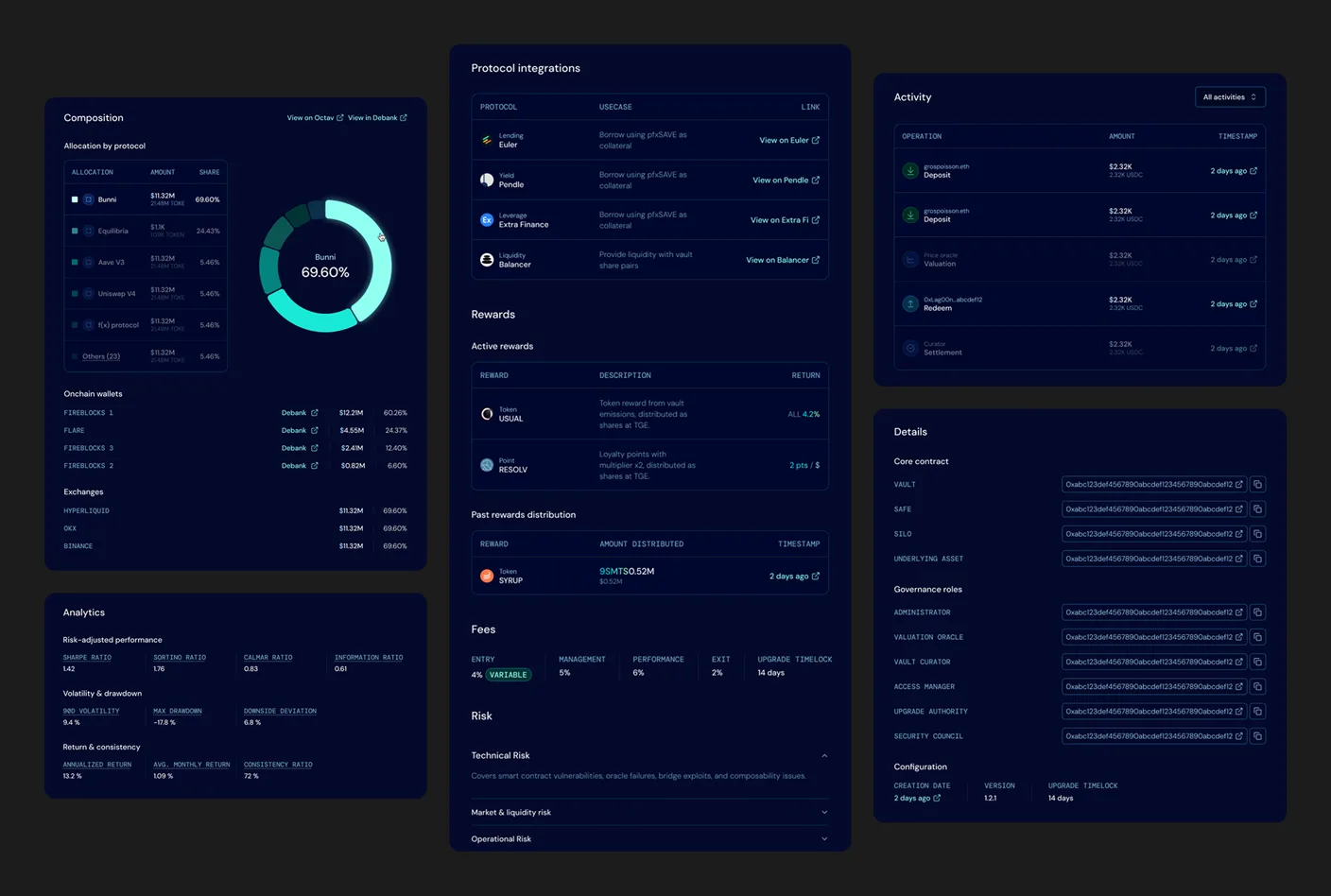Click the SHARPE RATIO metric label
The width and height of the screenshot is (1331, 896).
coord(87,657)
